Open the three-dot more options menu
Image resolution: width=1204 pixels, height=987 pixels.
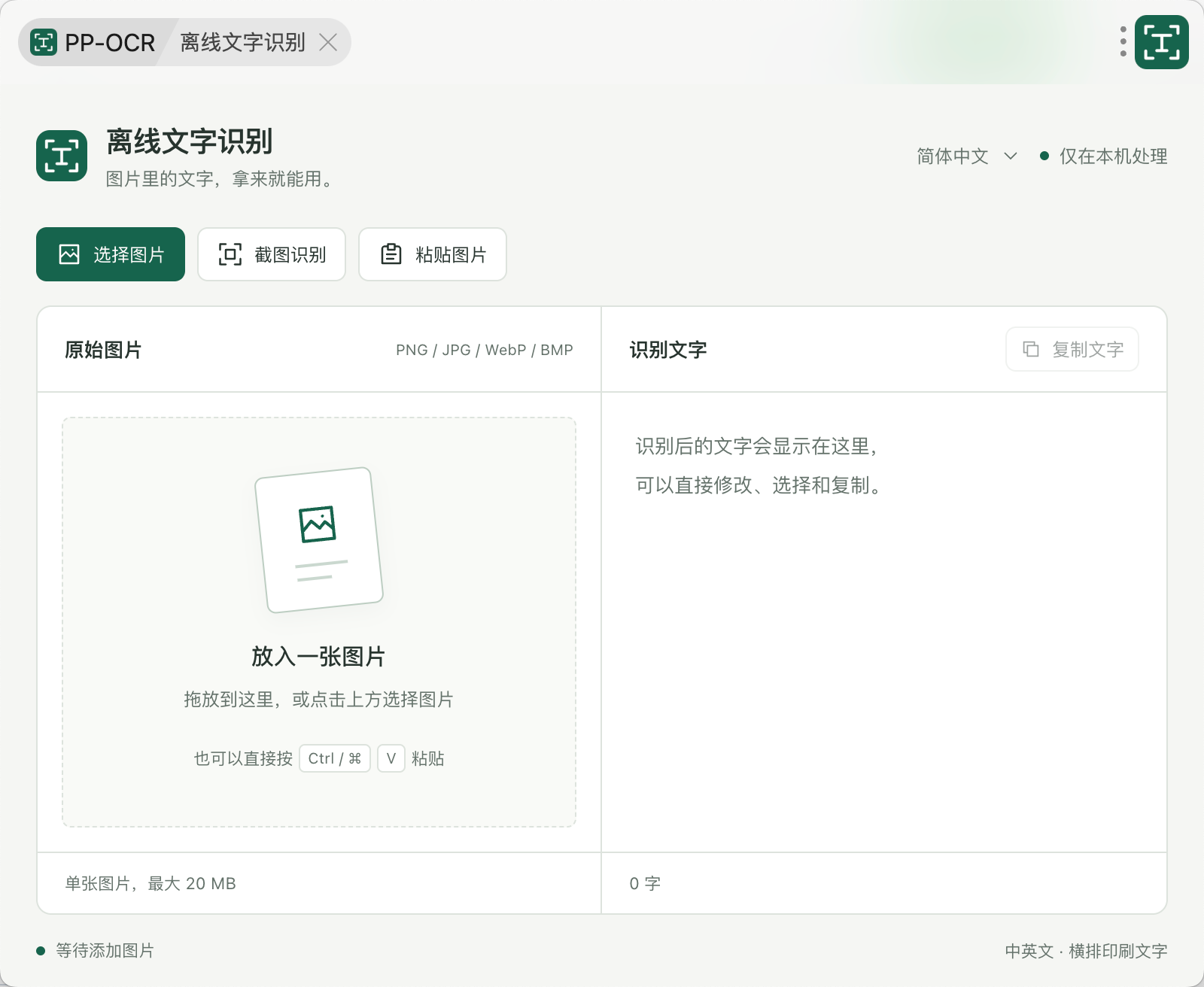[1123, 42]
